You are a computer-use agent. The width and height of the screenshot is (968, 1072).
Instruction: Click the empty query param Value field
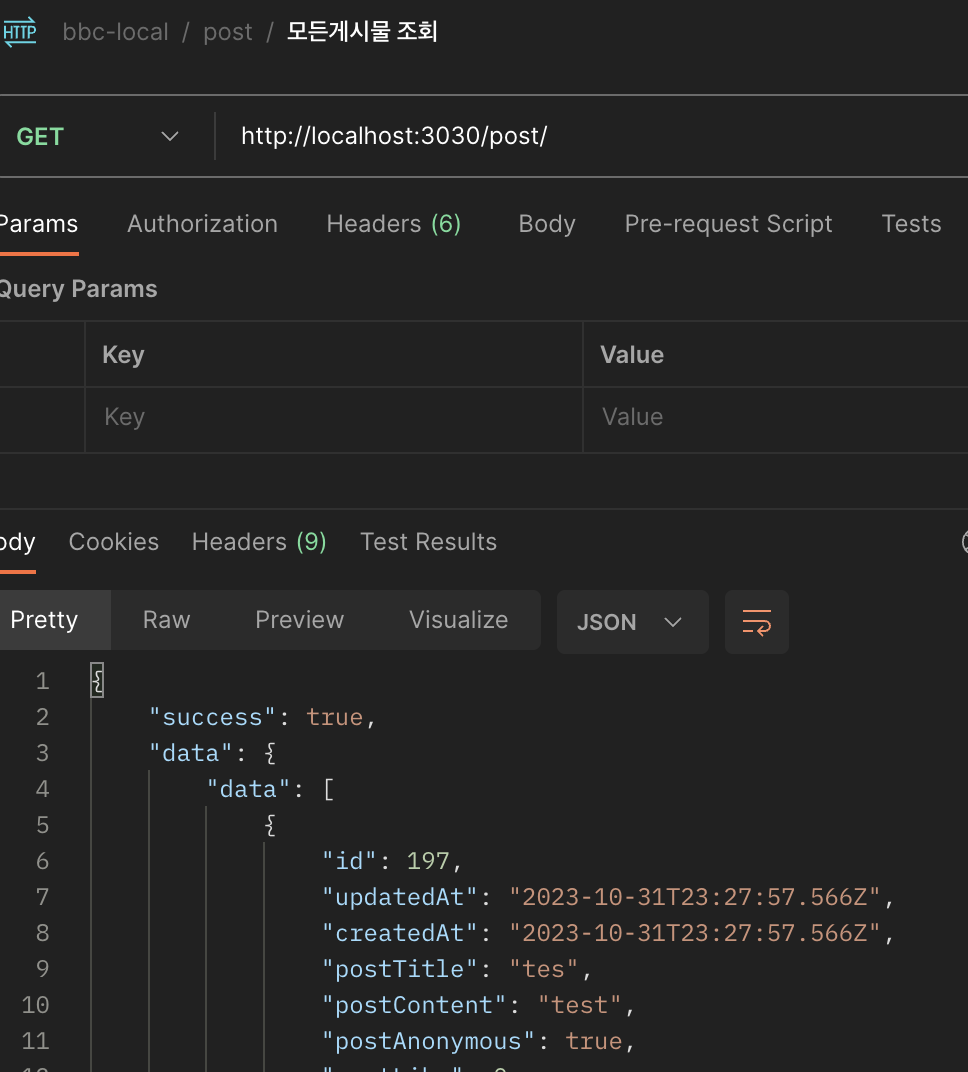coord(775,417)
